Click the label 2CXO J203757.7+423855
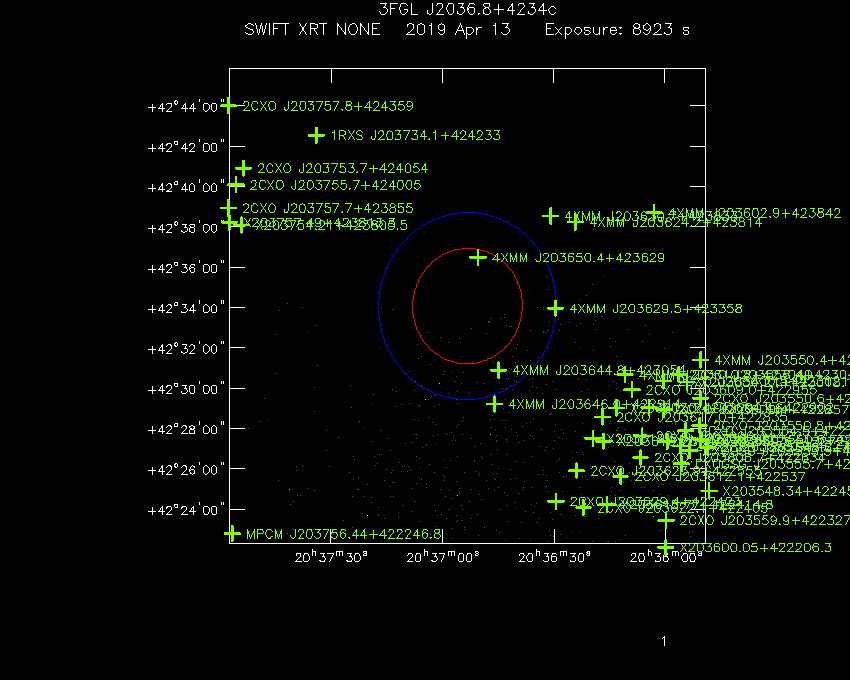Image resolution: width=850 pixels, height=680 pixels. point(328,208)
